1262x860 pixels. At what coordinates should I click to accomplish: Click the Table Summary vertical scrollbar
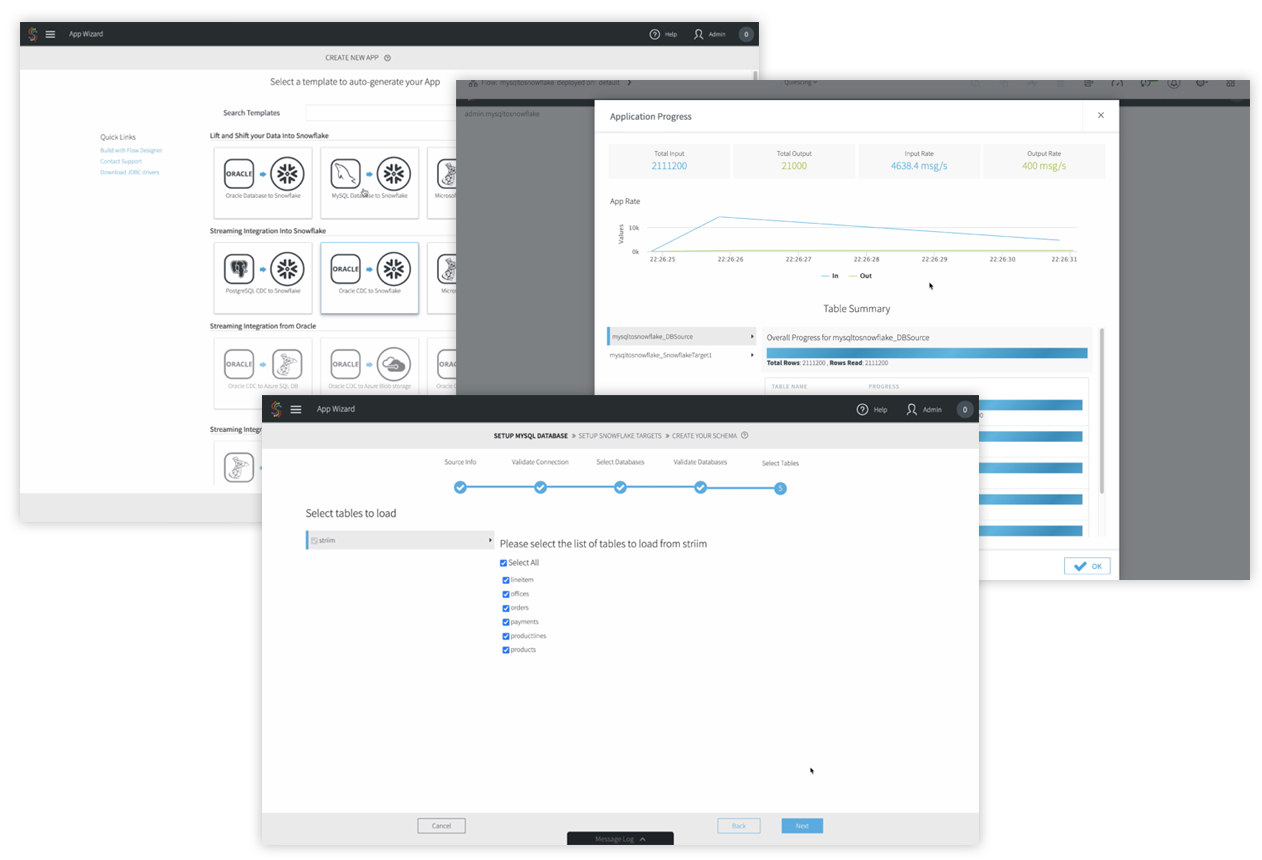(1102, 410)
